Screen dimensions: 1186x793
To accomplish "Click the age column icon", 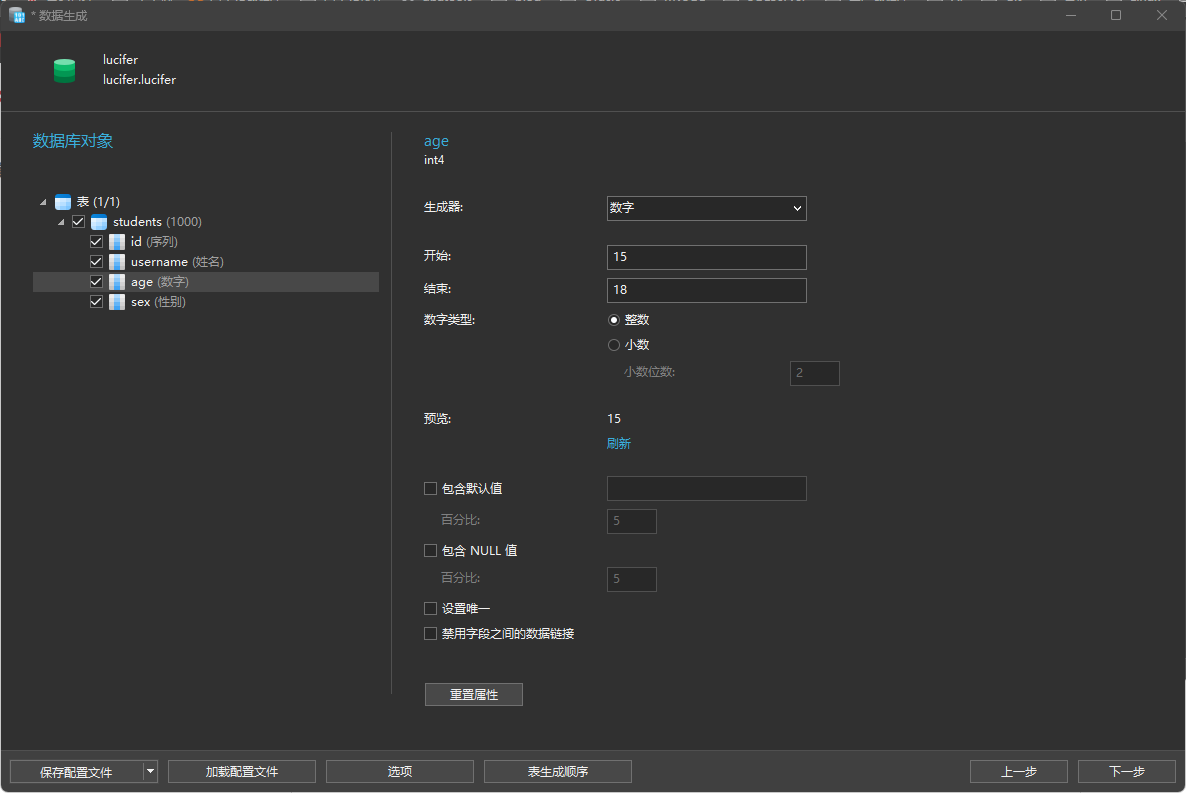I will pyautogui.click(x=116, y=281).
